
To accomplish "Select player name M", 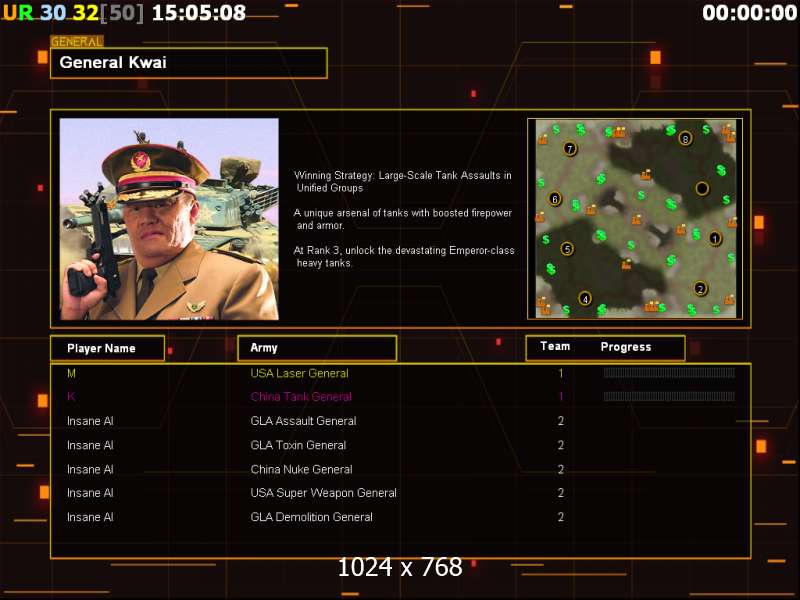I will coord(71,373).
